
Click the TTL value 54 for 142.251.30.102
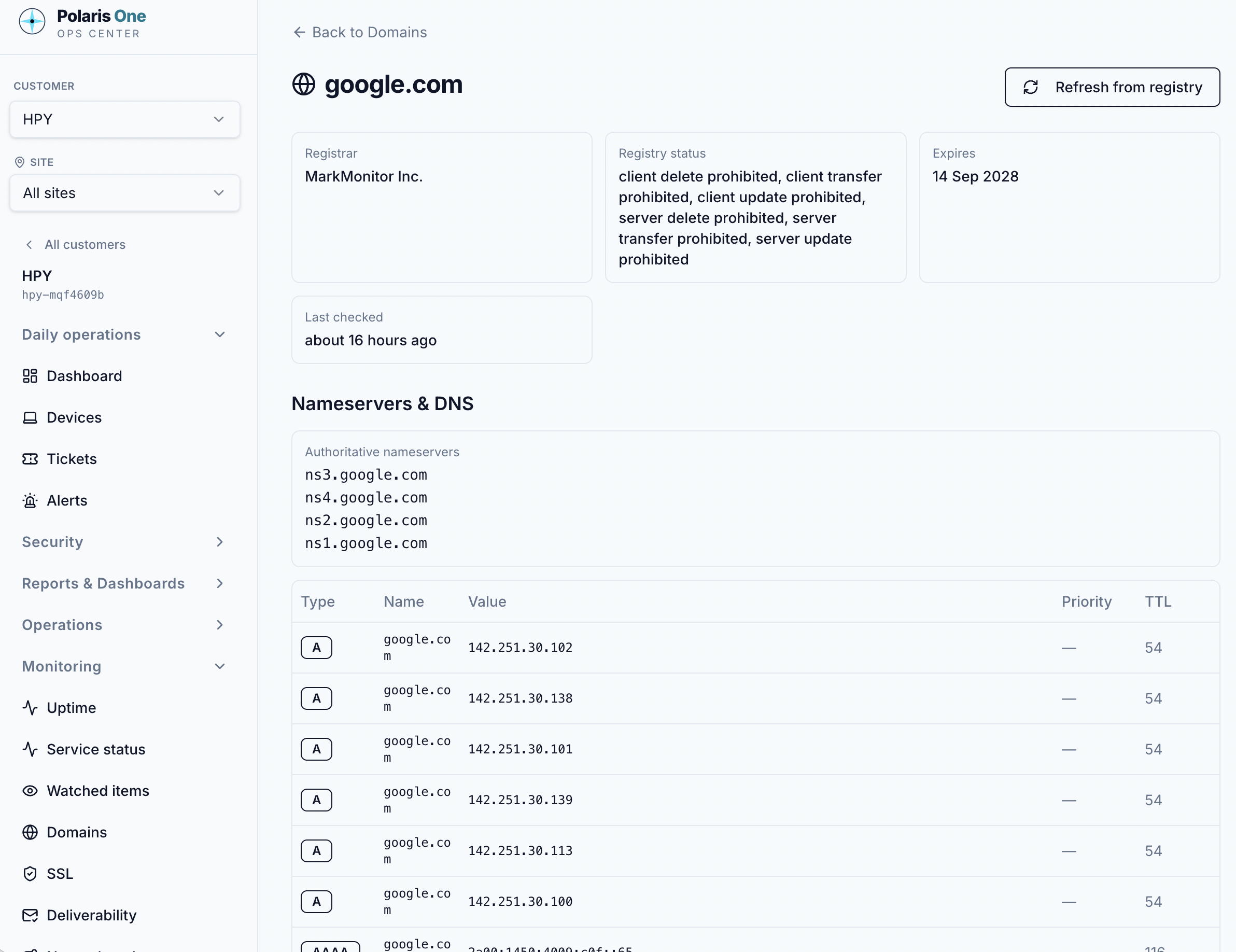pos(1154,648)
